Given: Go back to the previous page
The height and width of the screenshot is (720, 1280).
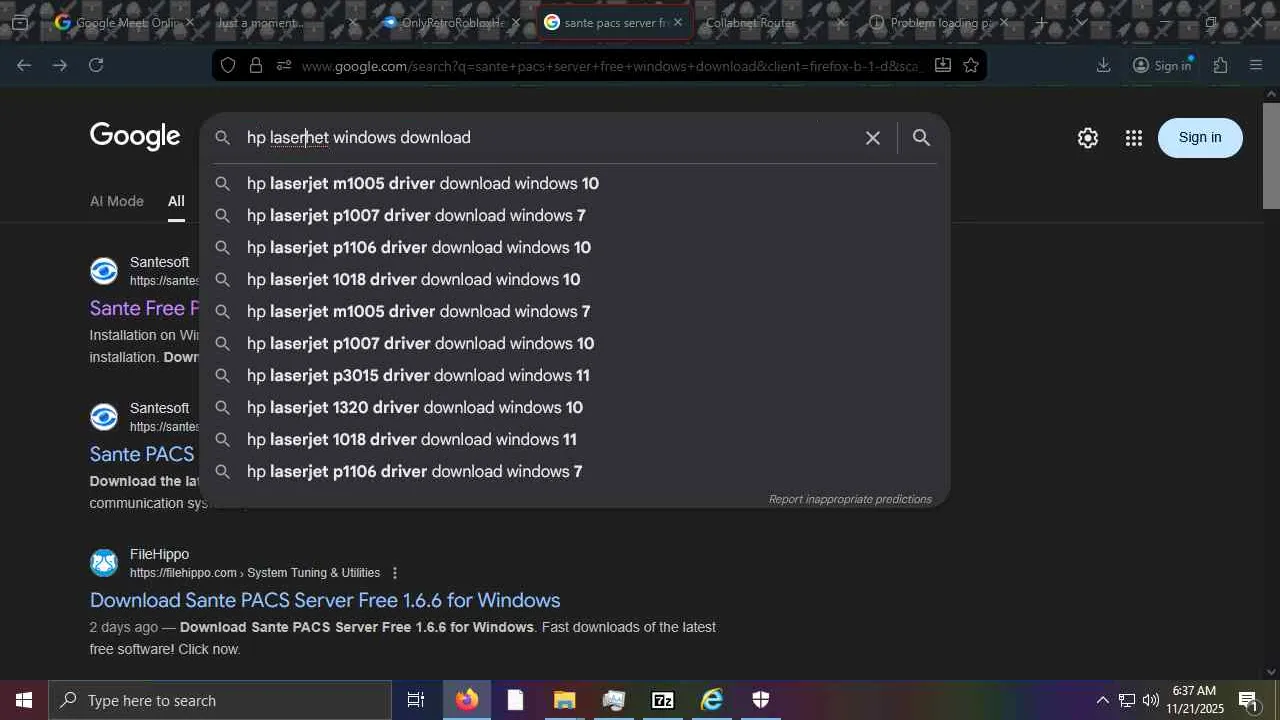Looking at the screenshot, I should [24, 65].
